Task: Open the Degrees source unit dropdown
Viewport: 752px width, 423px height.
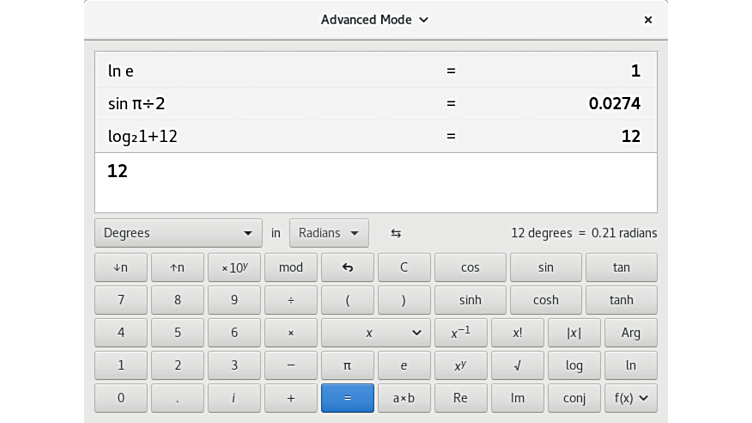Action: pyautogui.click(x=178, y=233)
